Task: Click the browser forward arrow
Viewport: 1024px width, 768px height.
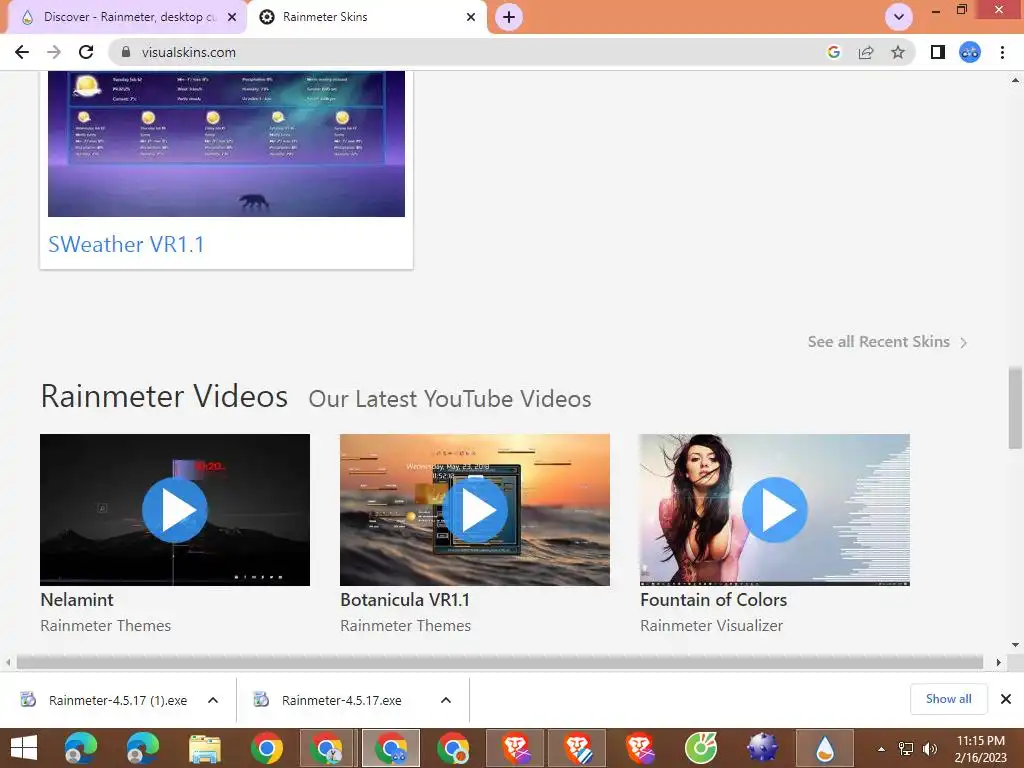Action: pyautogui.click(x=54, y=52)
